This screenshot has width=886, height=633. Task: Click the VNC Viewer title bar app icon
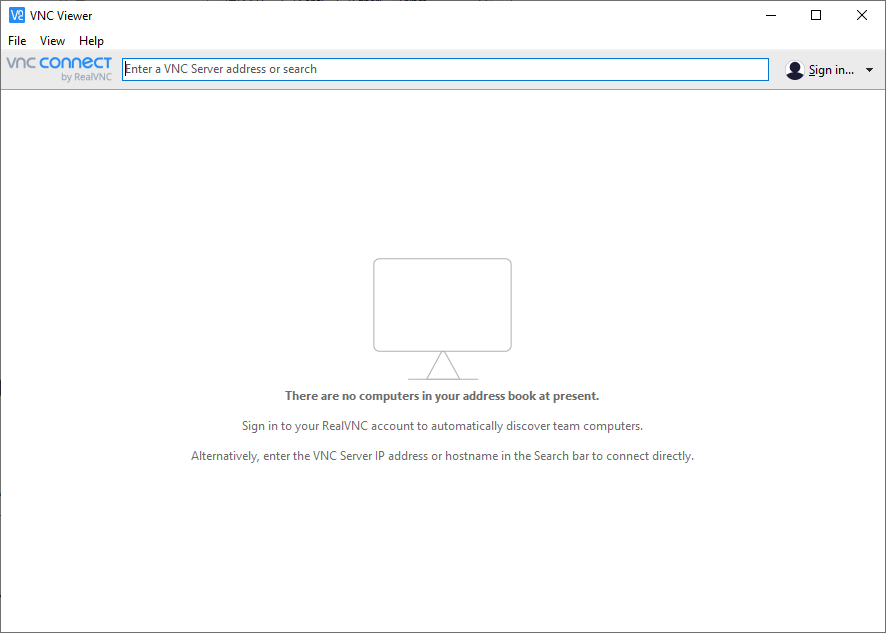[17, 15]
